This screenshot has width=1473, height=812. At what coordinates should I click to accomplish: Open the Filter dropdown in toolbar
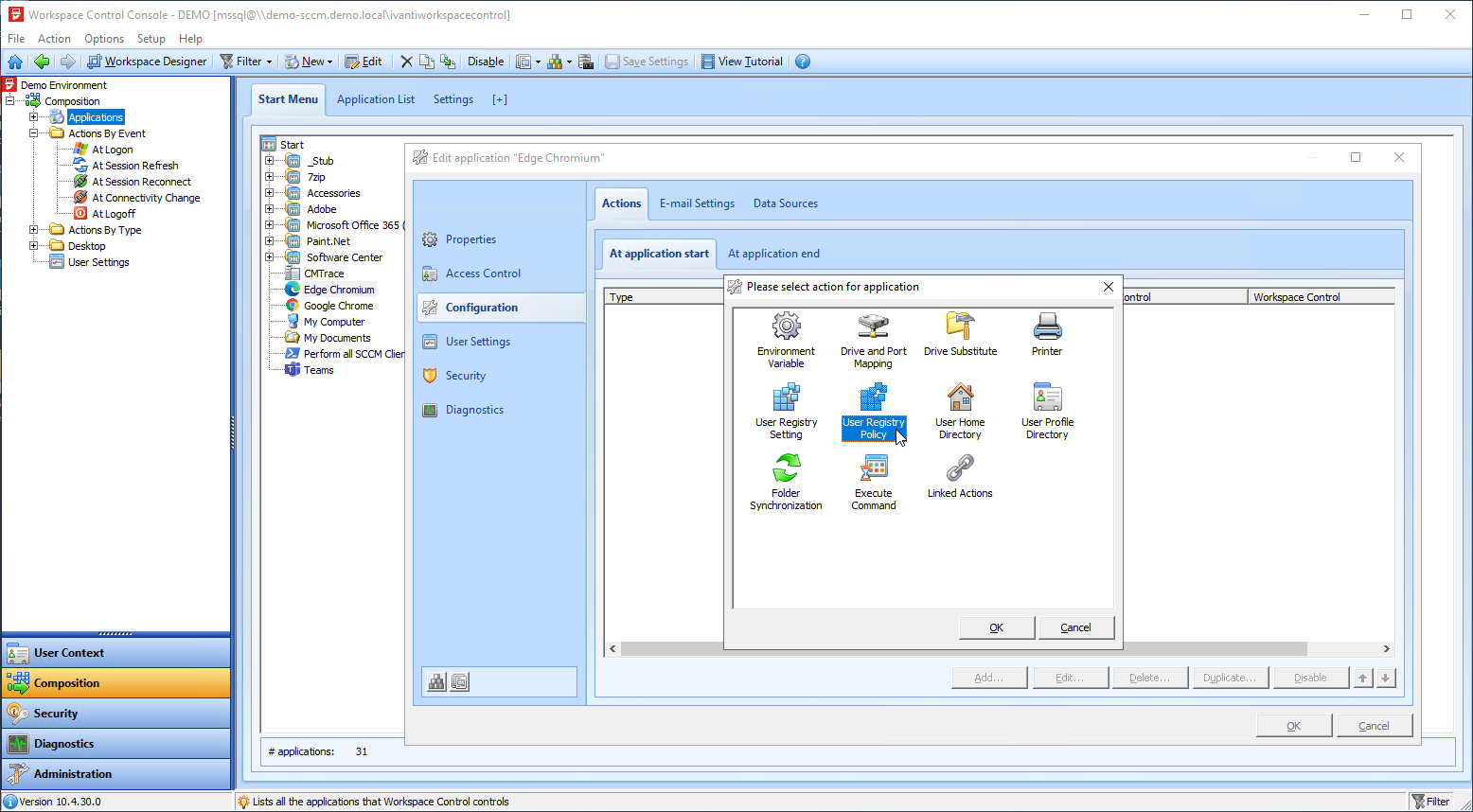[269, 62]
